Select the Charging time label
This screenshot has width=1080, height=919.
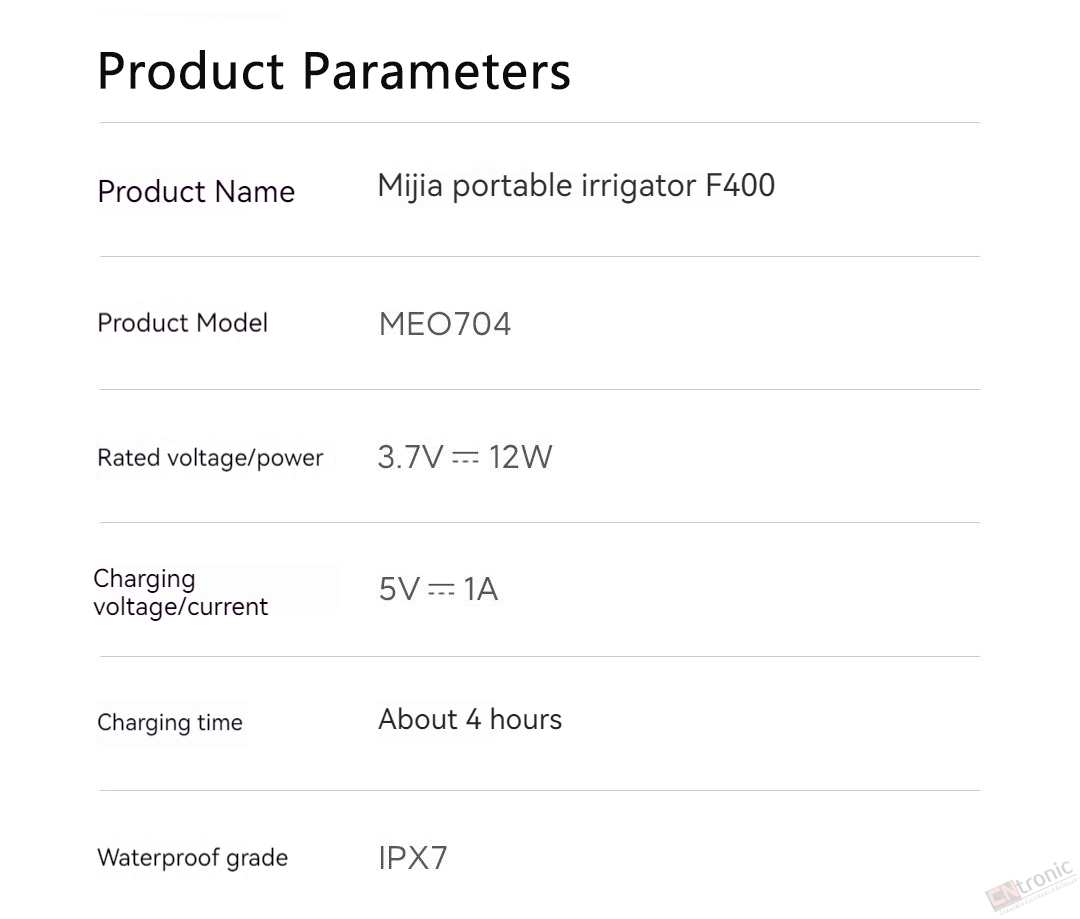(170, 723)
